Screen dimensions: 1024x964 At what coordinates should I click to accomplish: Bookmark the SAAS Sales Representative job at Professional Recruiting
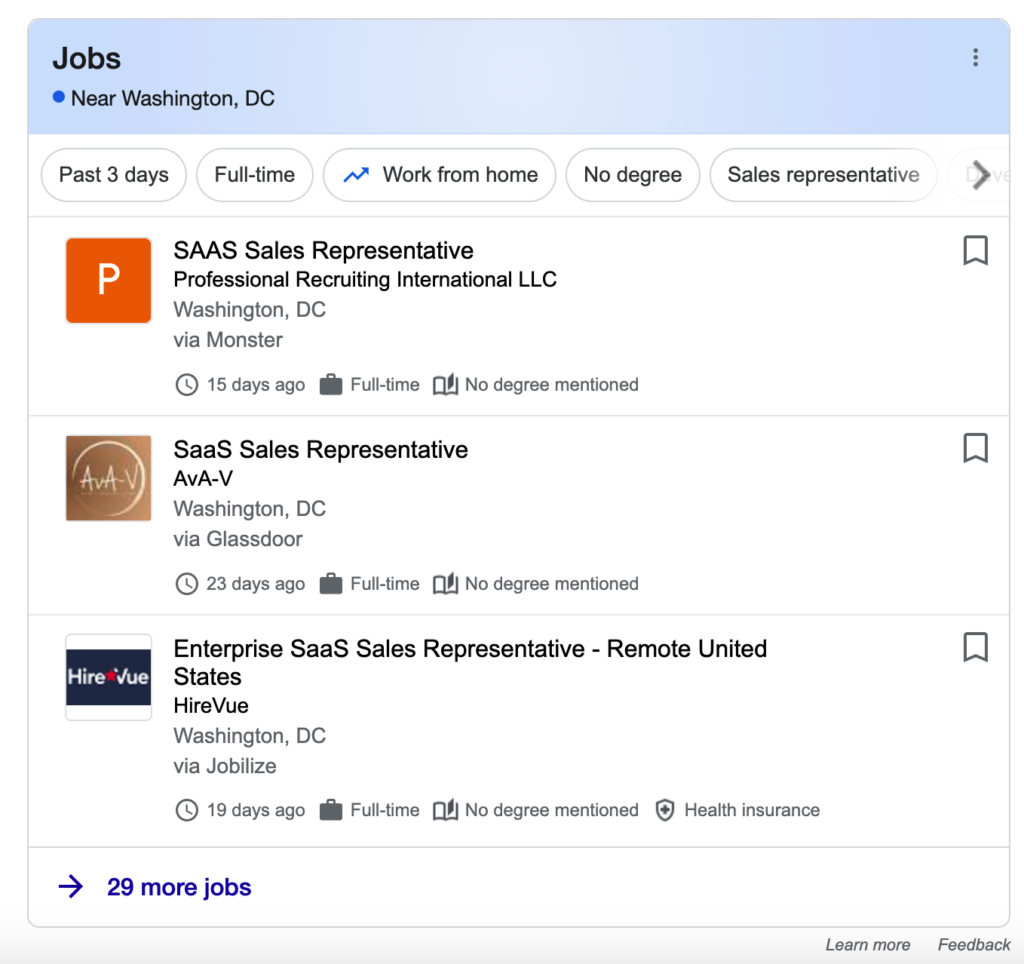tap(975, 250)
